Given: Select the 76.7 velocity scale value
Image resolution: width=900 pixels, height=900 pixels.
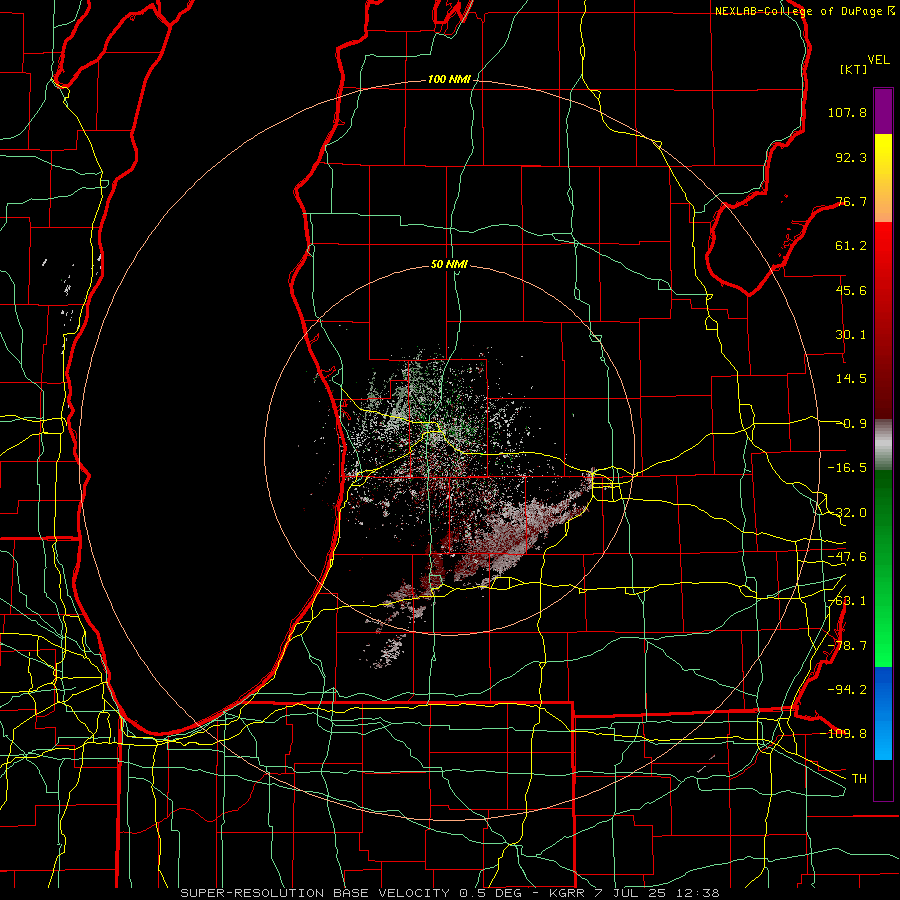Looking at the screenshot, I should (x=851, y=201).
